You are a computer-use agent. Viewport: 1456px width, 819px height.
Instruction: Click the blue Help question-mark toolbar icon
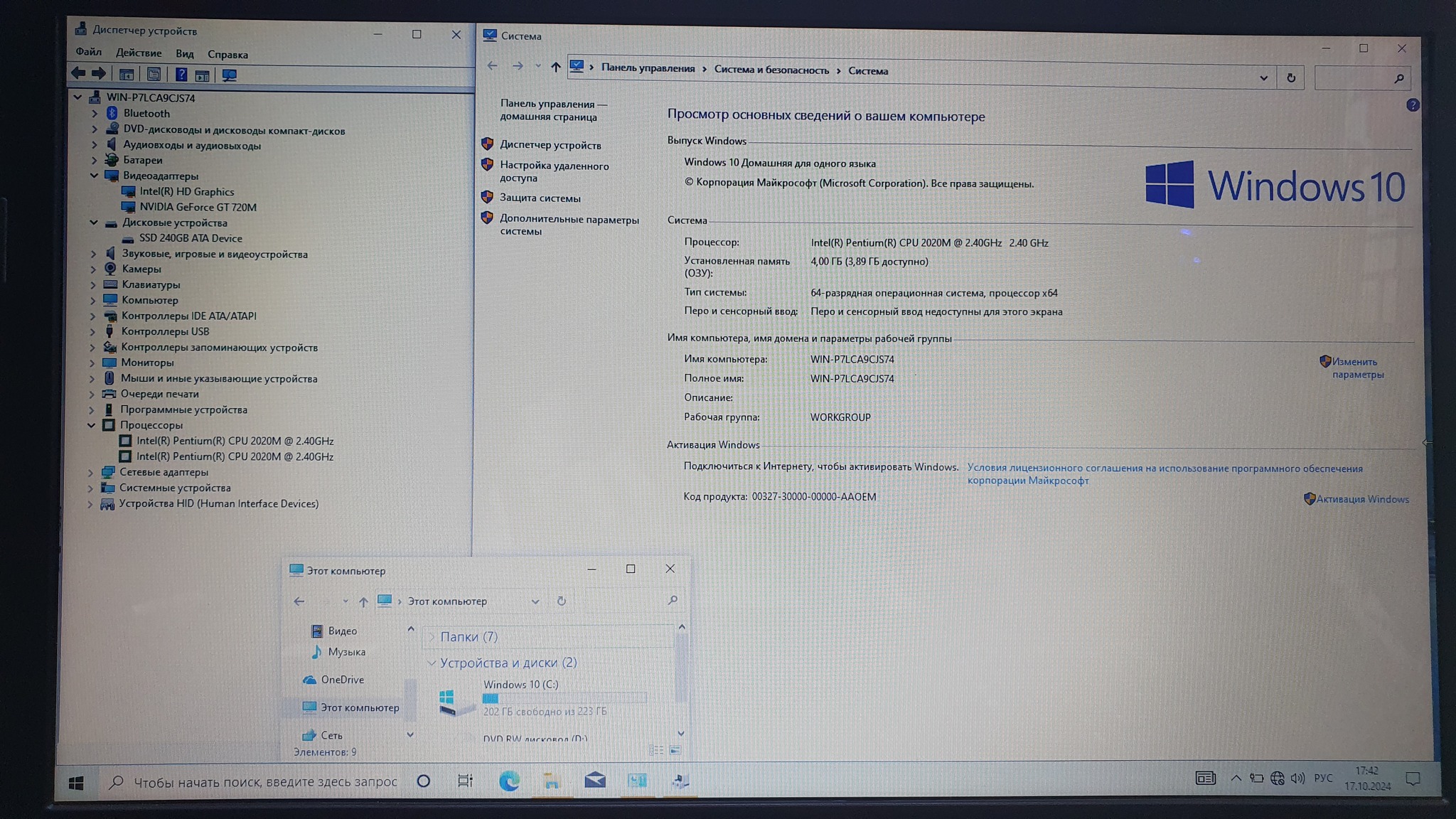pos(181,75)
